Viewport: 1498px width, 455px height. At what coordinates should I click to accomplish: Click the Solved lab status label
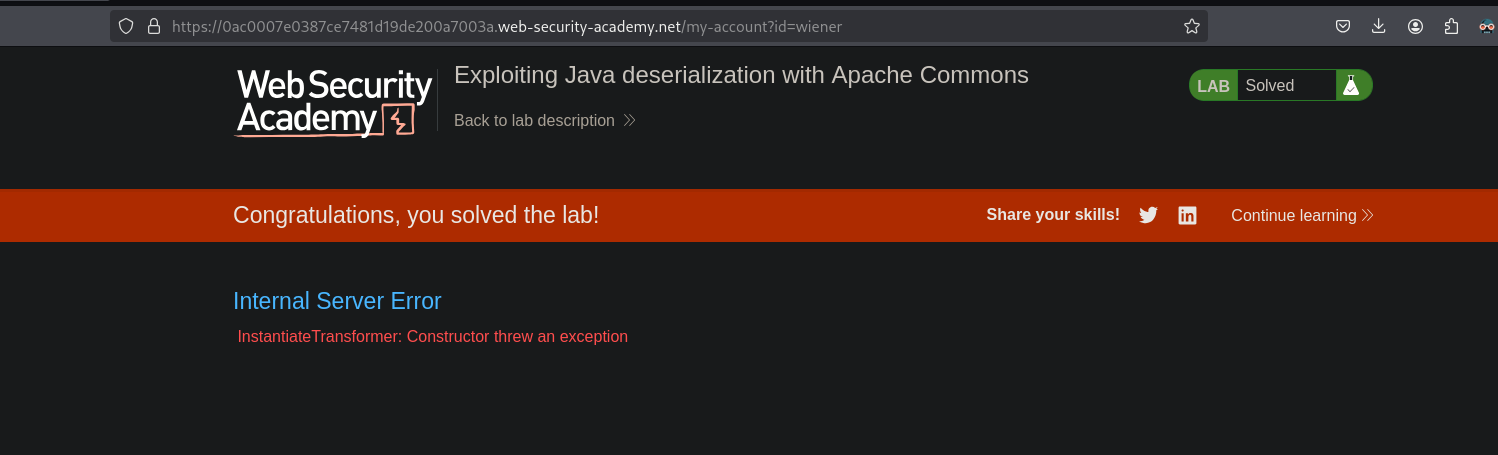(x=1270, y=86)
